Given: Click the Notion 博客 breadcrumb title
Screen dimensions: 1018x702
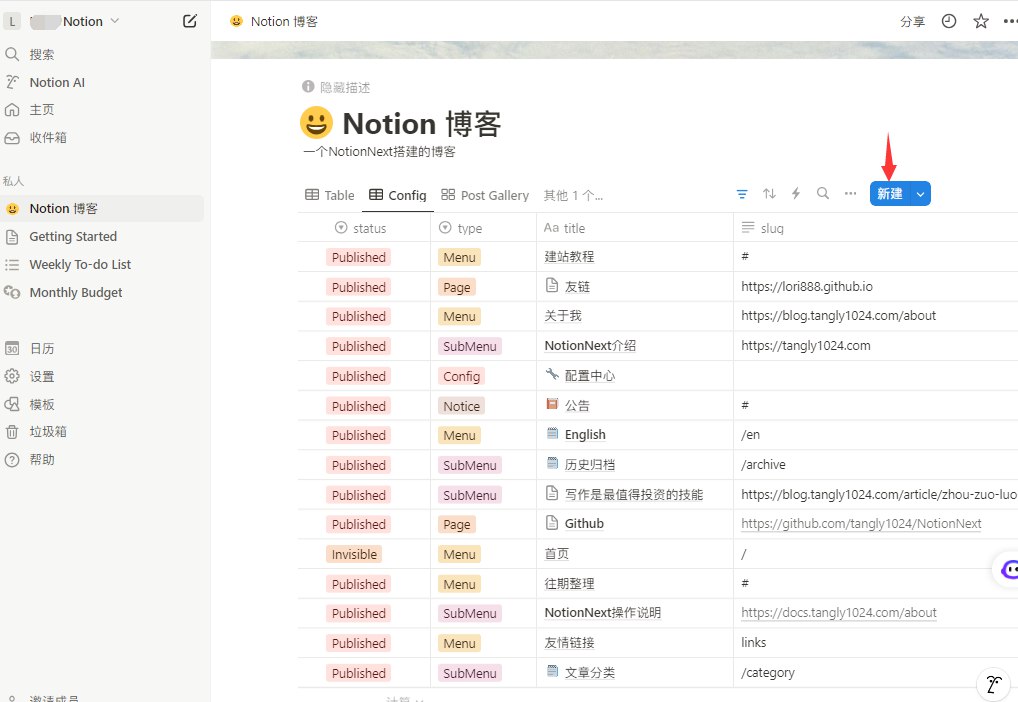Looking at the screenshot, I should [x=284, y=21].
